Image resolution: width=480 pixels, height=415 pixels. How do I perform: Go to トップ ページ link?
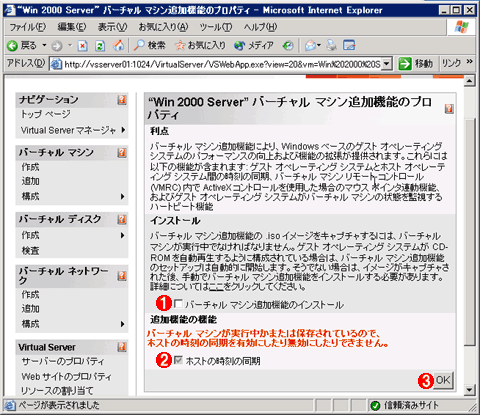point(46,114)
